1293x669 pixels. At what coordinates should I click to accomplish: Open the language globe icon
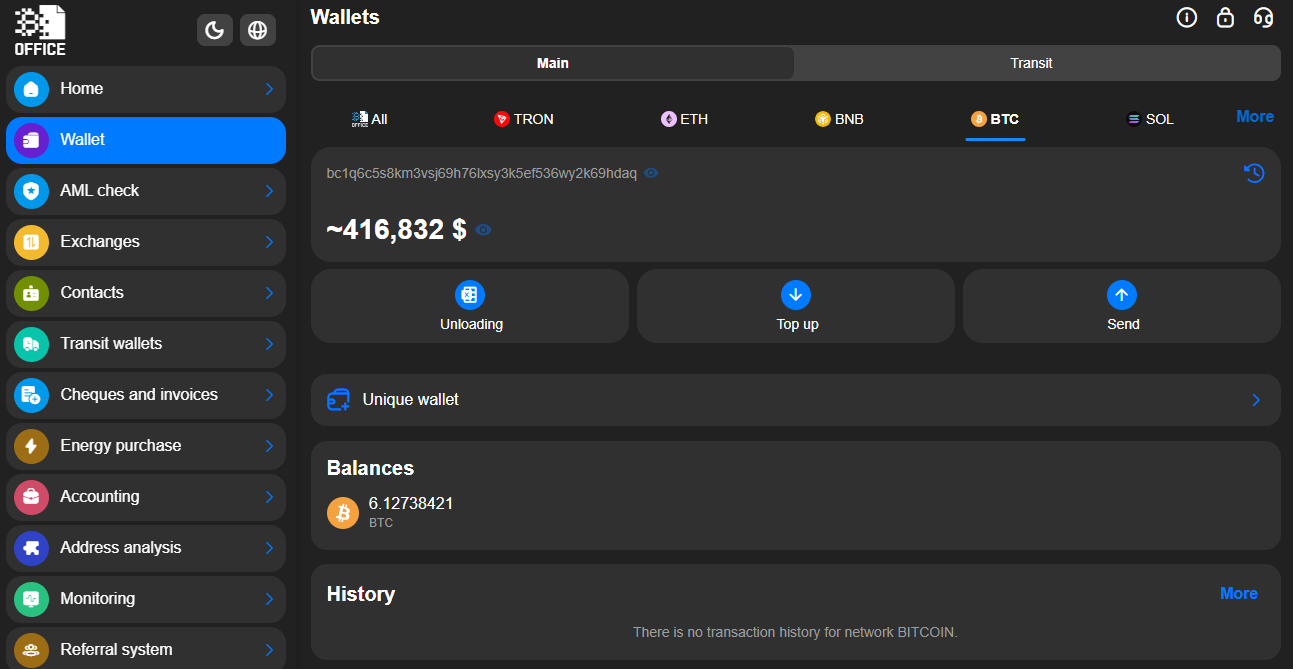point(257,30)
